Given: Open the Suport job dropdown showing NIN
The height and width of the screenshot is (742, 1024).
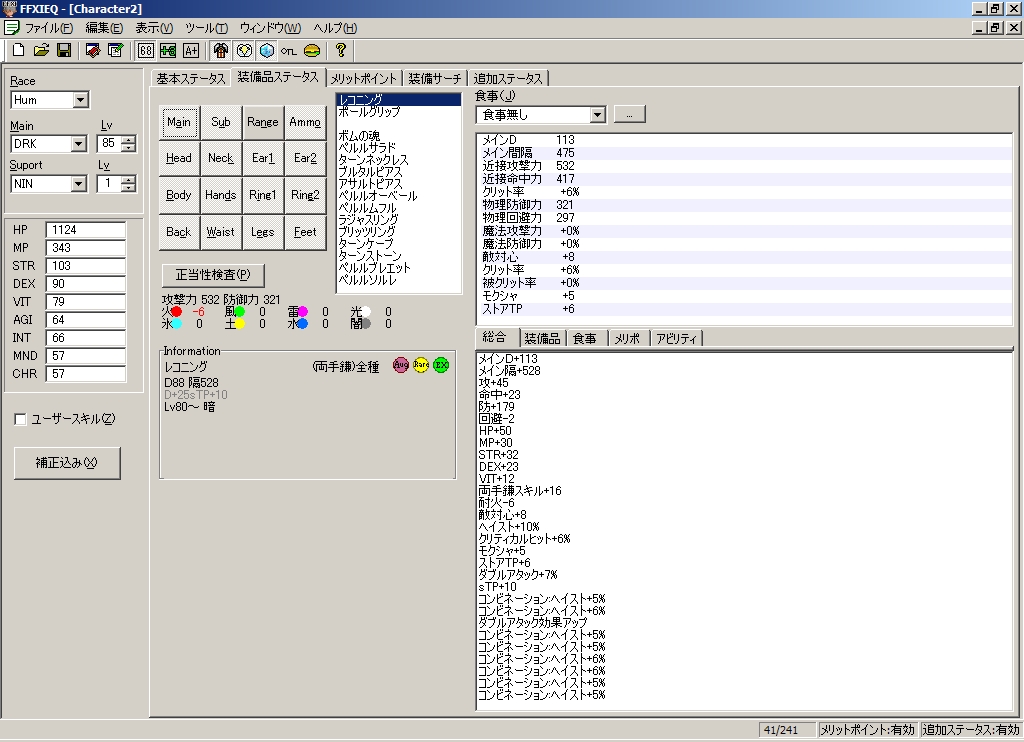Looking at the screenshot, I should click(x=78, y=184).
